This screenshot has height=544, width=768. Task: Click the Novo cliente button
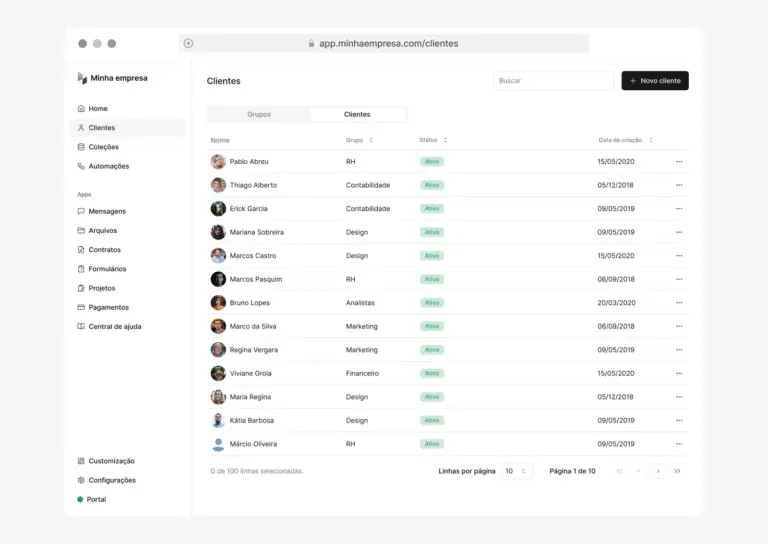tap(655, 81)
